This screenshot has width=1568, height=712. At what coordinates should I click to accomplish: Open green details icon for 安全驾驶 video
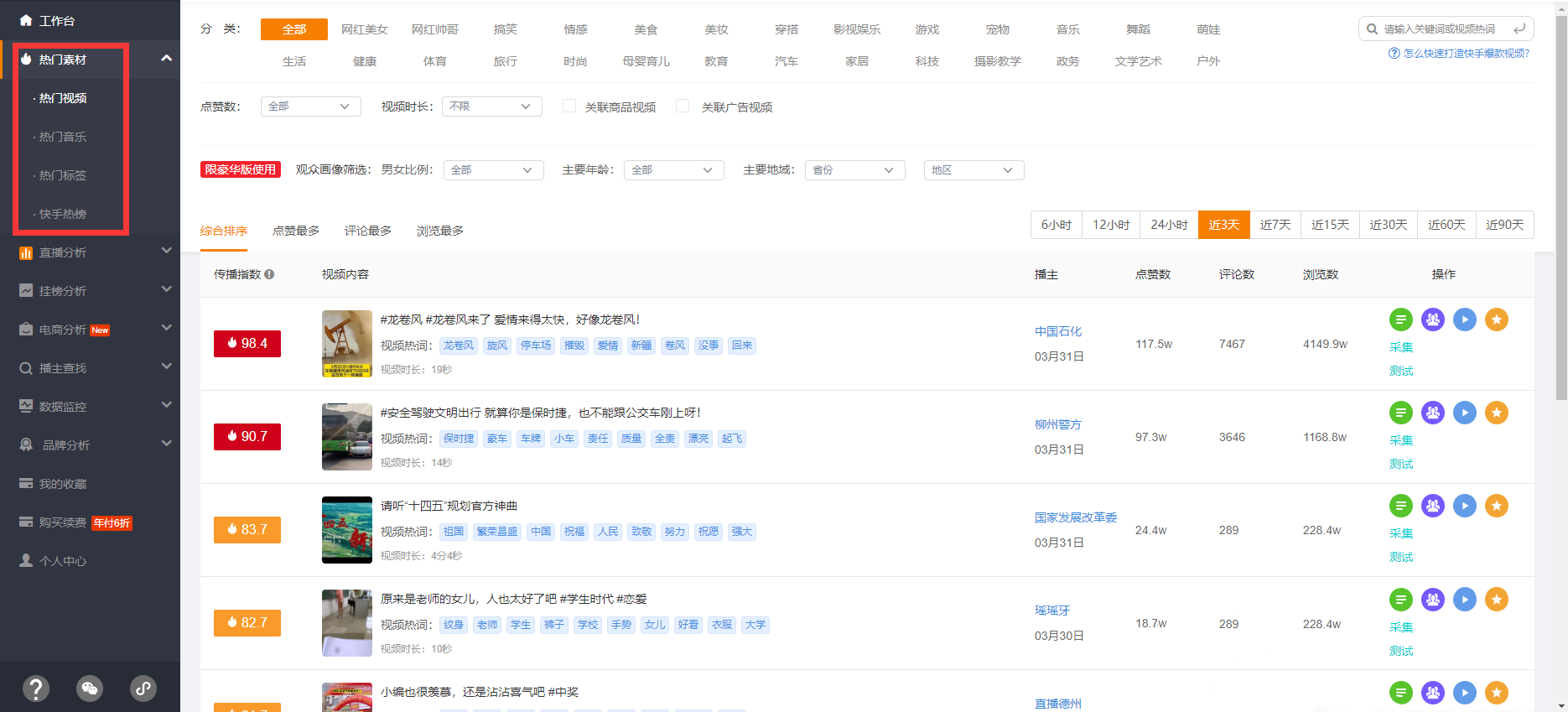click(x=1401, y=413)
